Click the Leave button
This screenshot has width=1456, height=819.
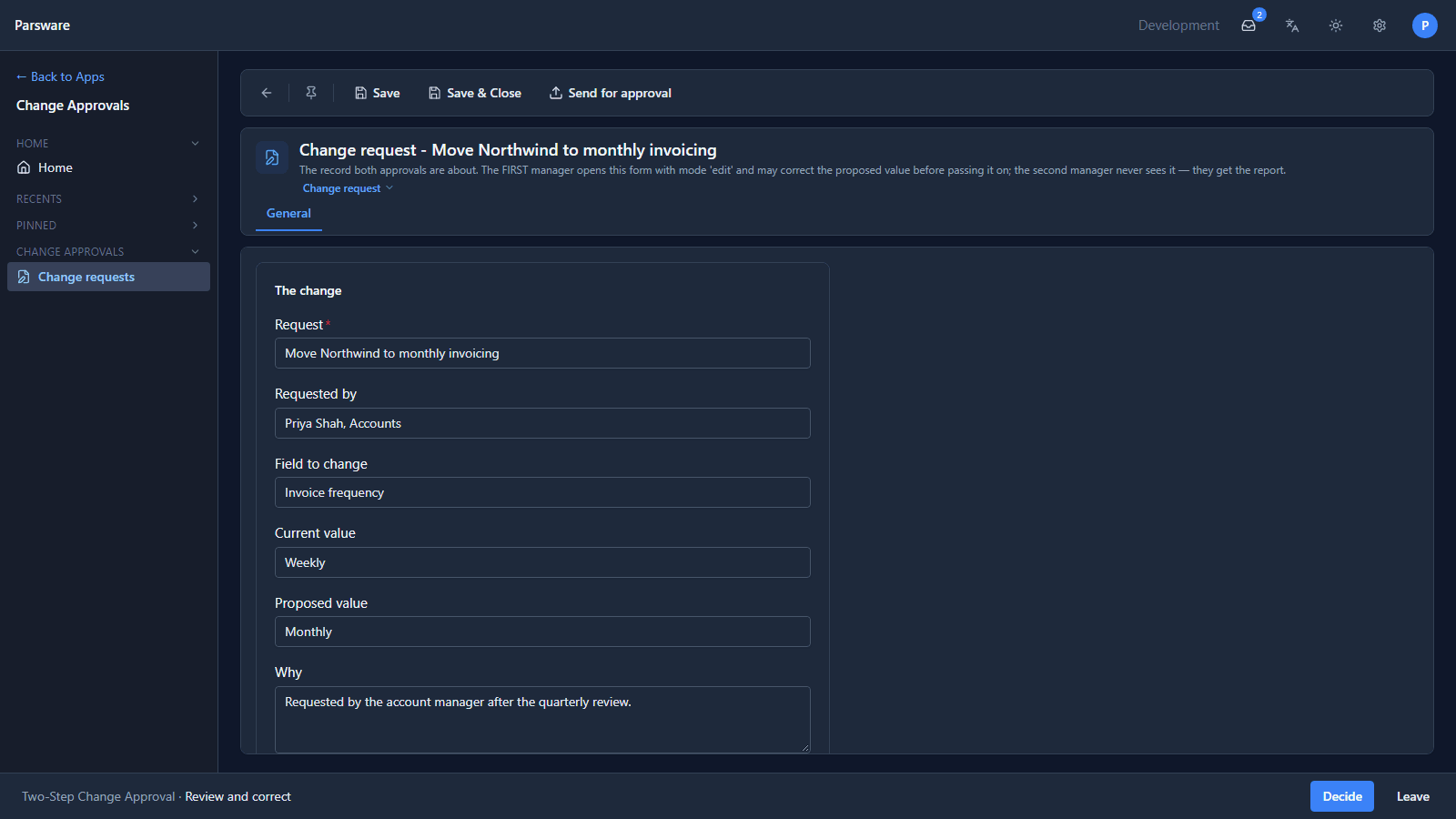coord(1413,796)
